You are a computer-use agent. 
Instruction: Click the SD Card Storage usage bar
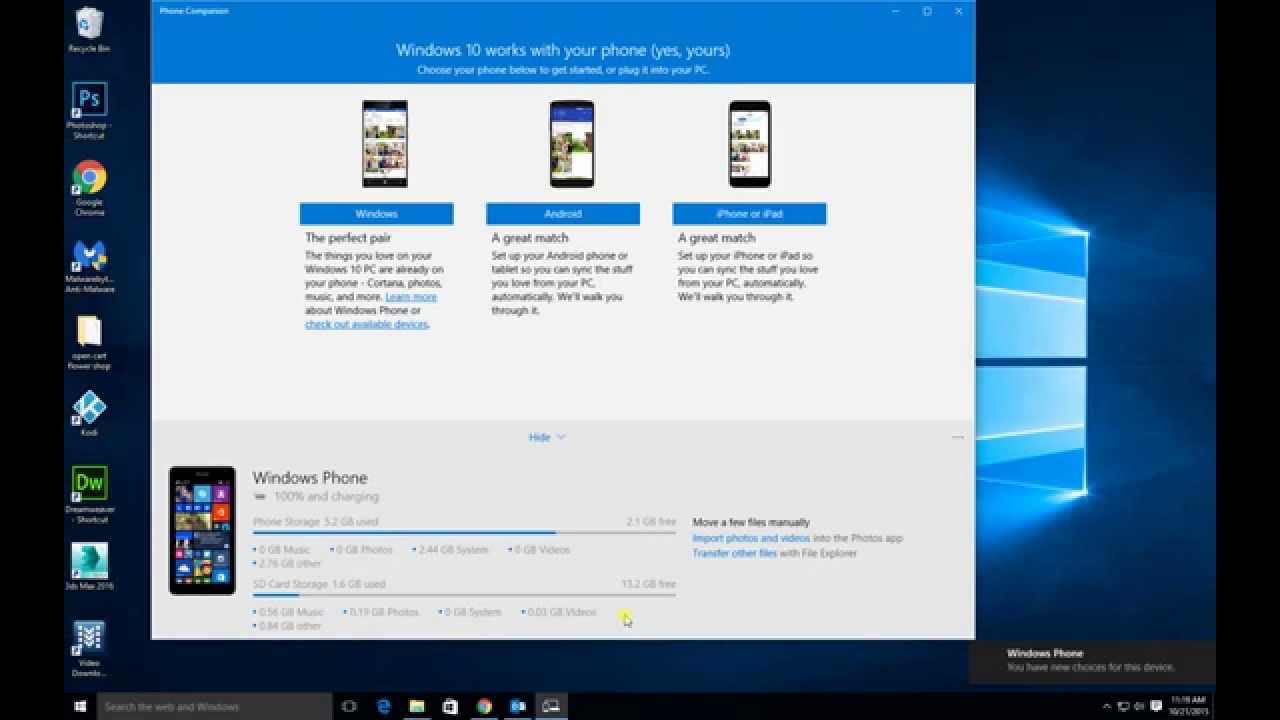pyautogui.click(x=464, y=595)
